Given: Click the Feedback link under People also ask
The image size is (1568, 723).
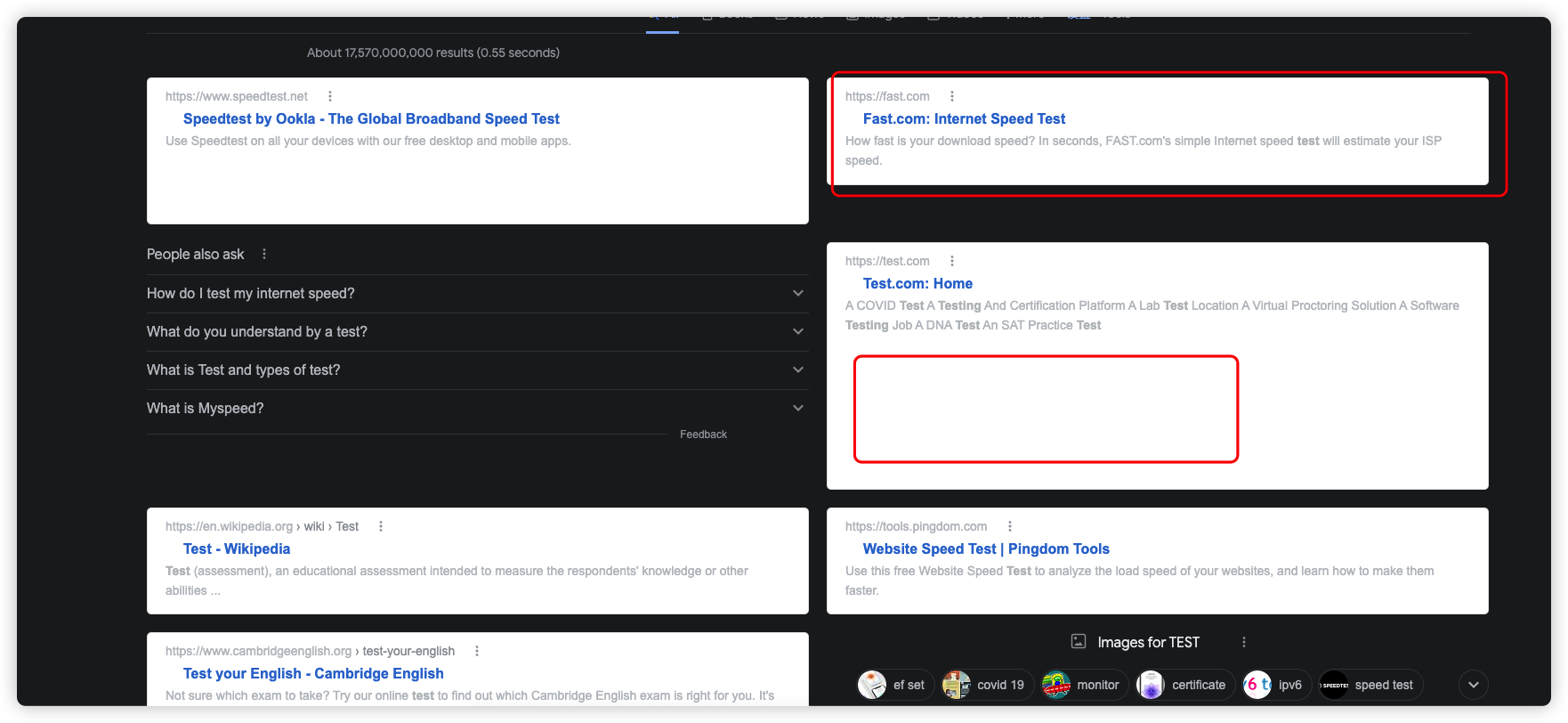Looking at the screenshot, I should pyautogui.click(x=703, y=435).
